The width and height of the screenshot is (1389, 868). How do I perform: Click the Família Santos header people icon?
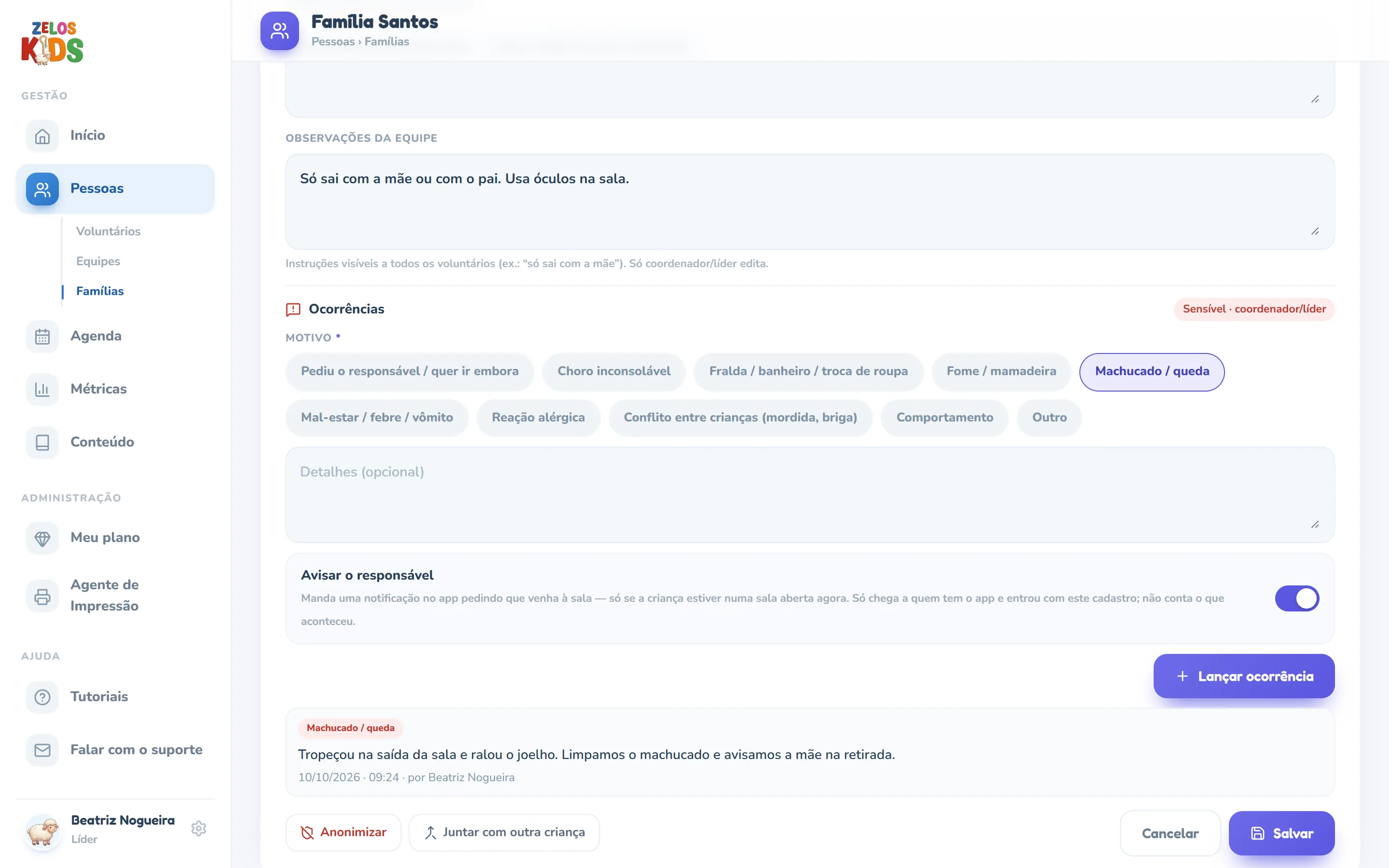280,31
